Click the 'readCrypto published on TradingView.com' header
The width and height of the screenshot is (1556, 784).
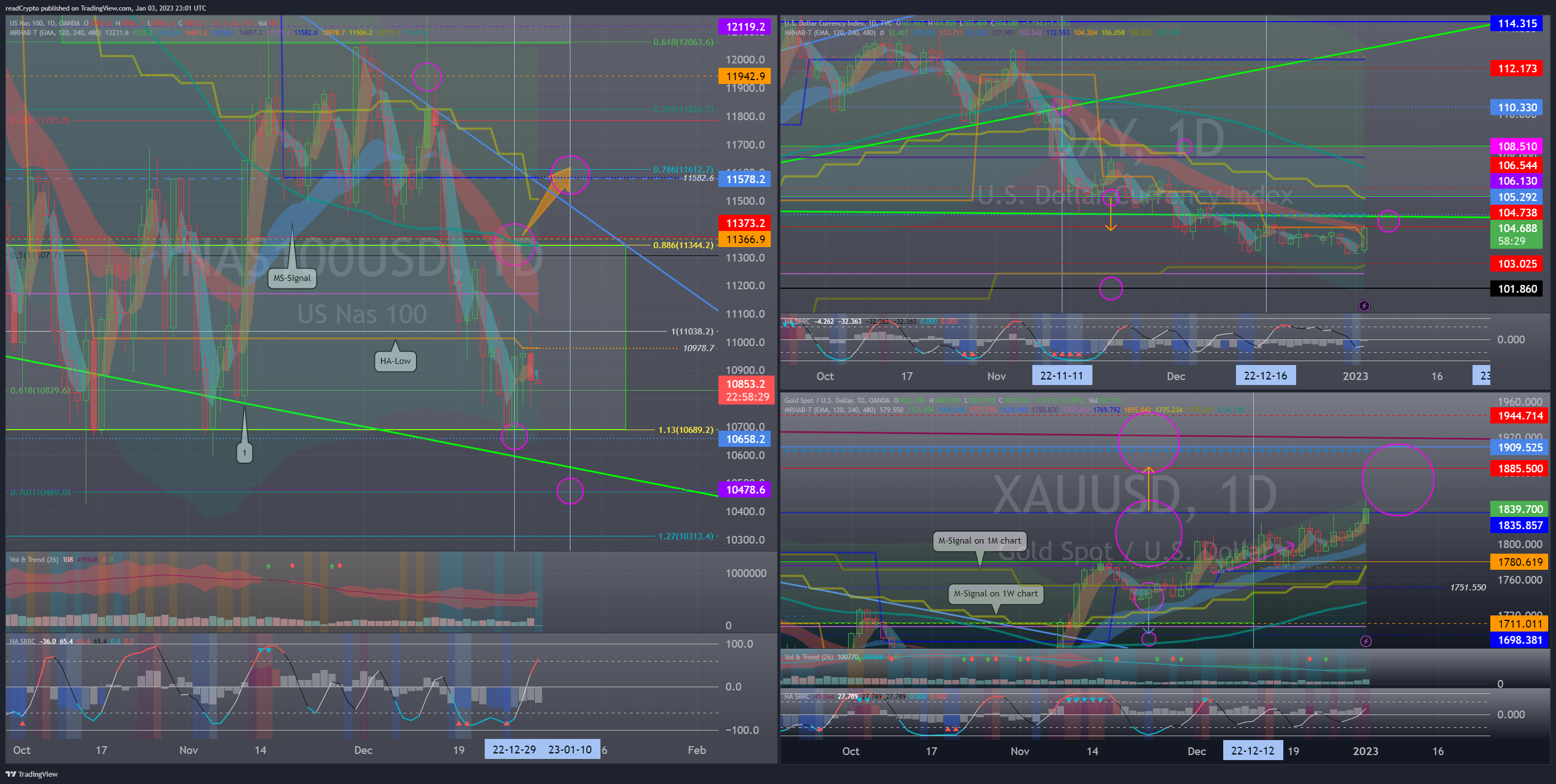point(68,8)
